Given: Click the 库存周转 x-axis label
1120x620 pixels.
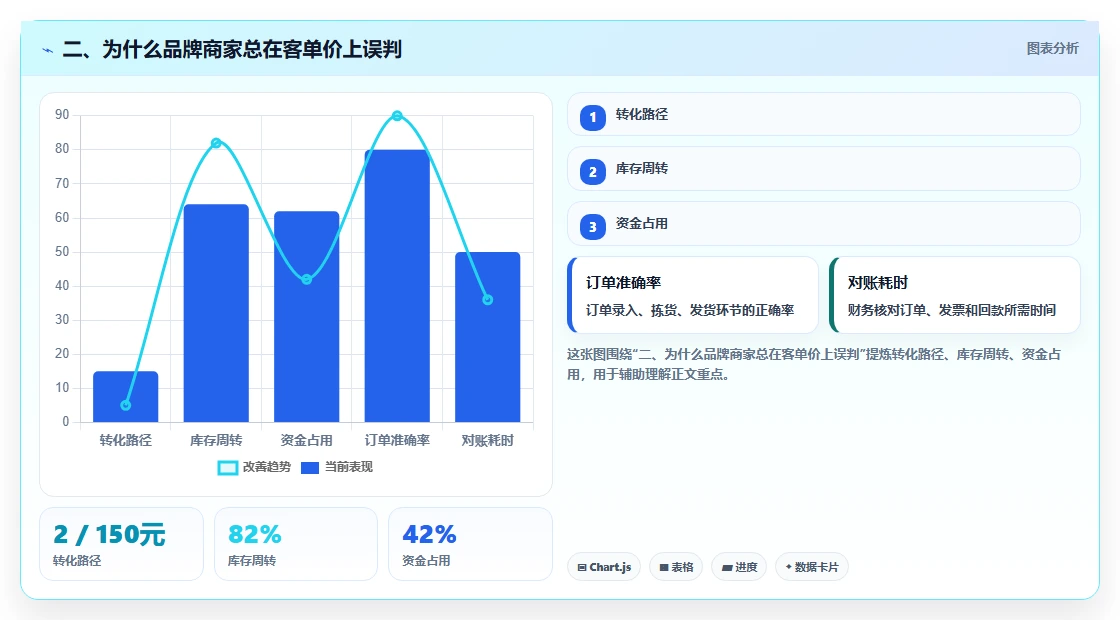Looking at the screenshot, I should [216, 440].
